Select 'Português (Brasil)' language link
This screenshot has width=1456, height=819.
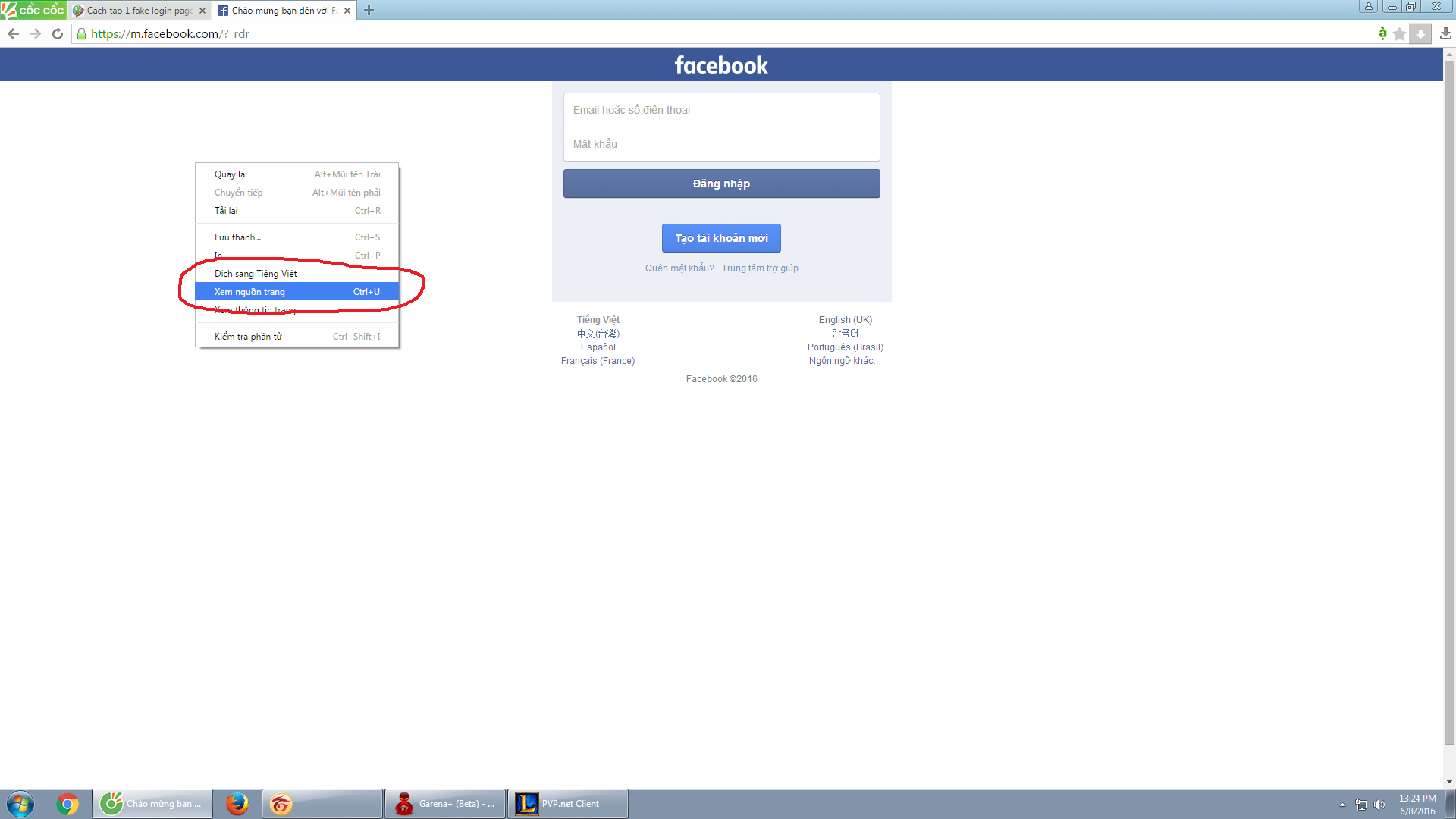846,347
